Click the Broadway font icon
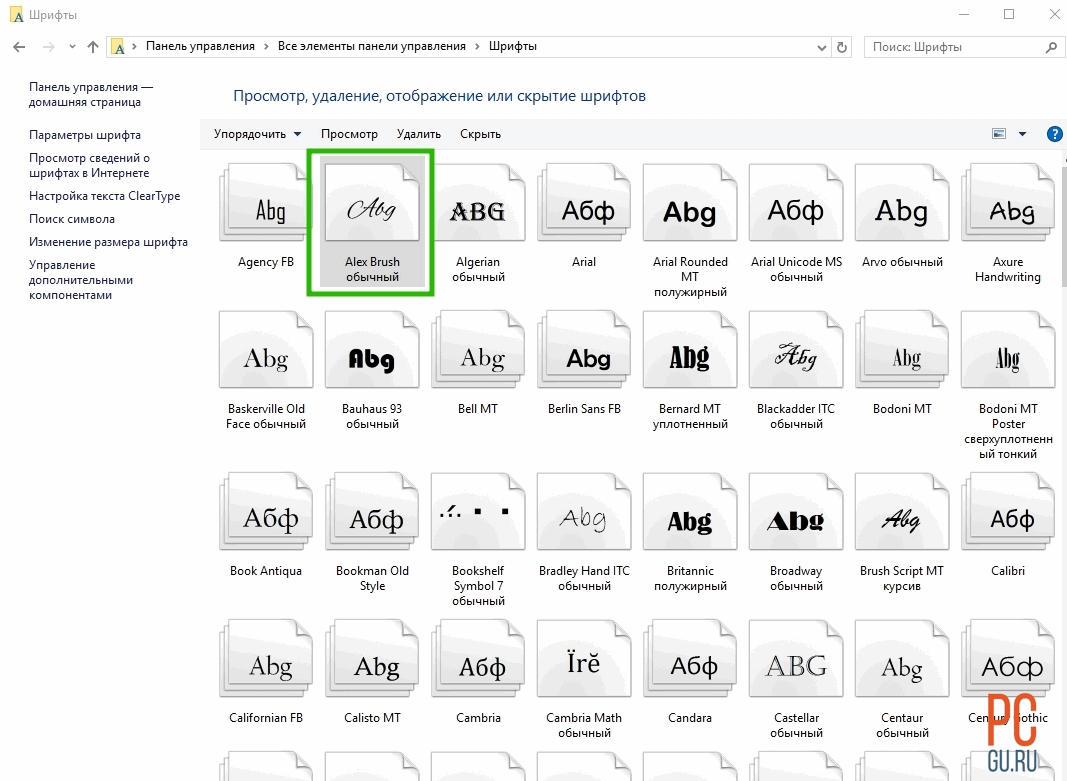Viewport: 1067px width, 781px height. (796, 517)
